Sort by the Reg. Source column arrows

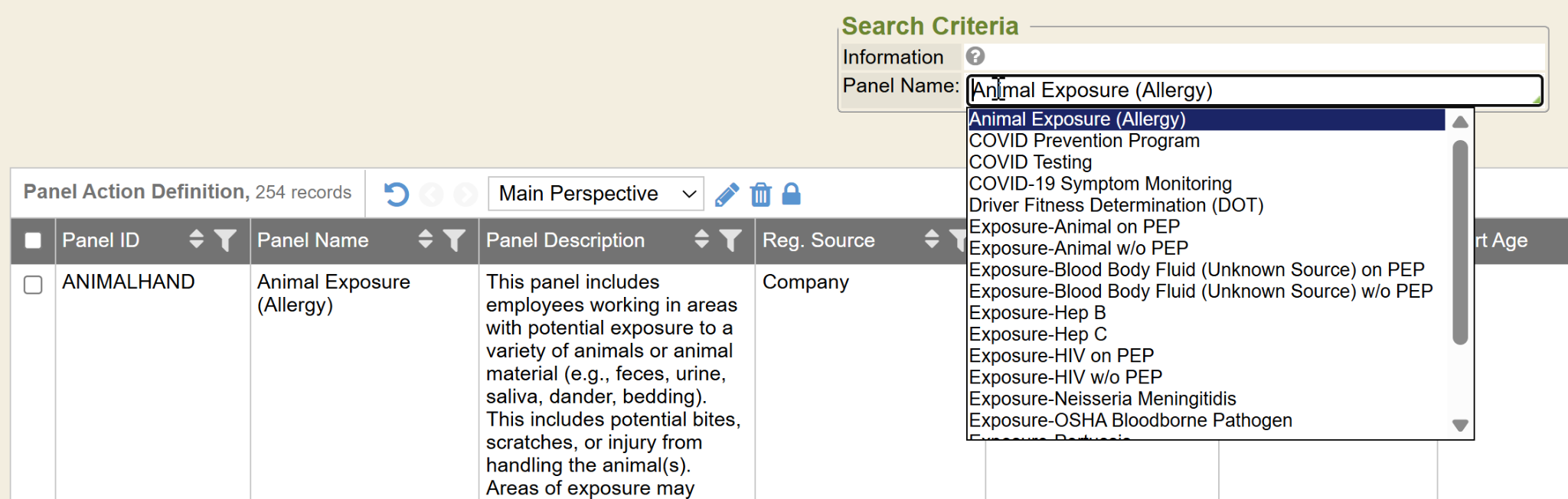pos(931,240)
